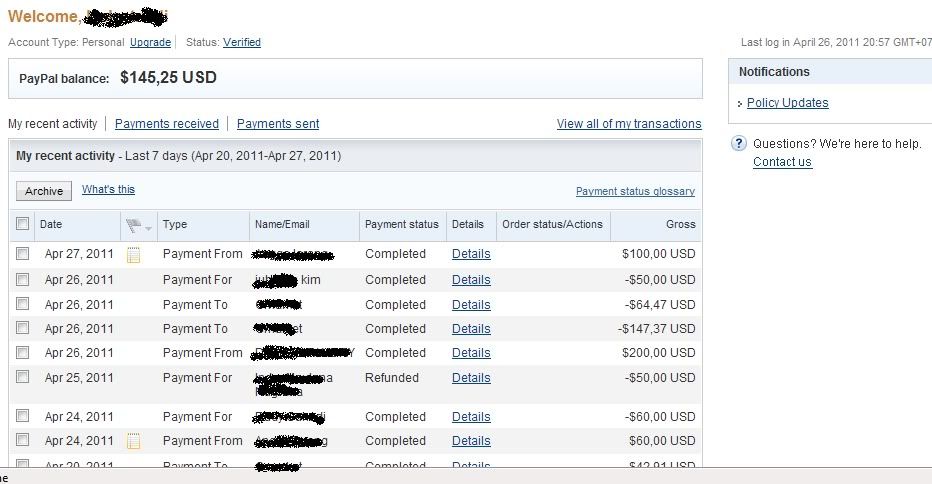This screenshot has height=484, width=932.
Task: Click the -$64,47 USD gross amount
Action: tap(660, 304)
